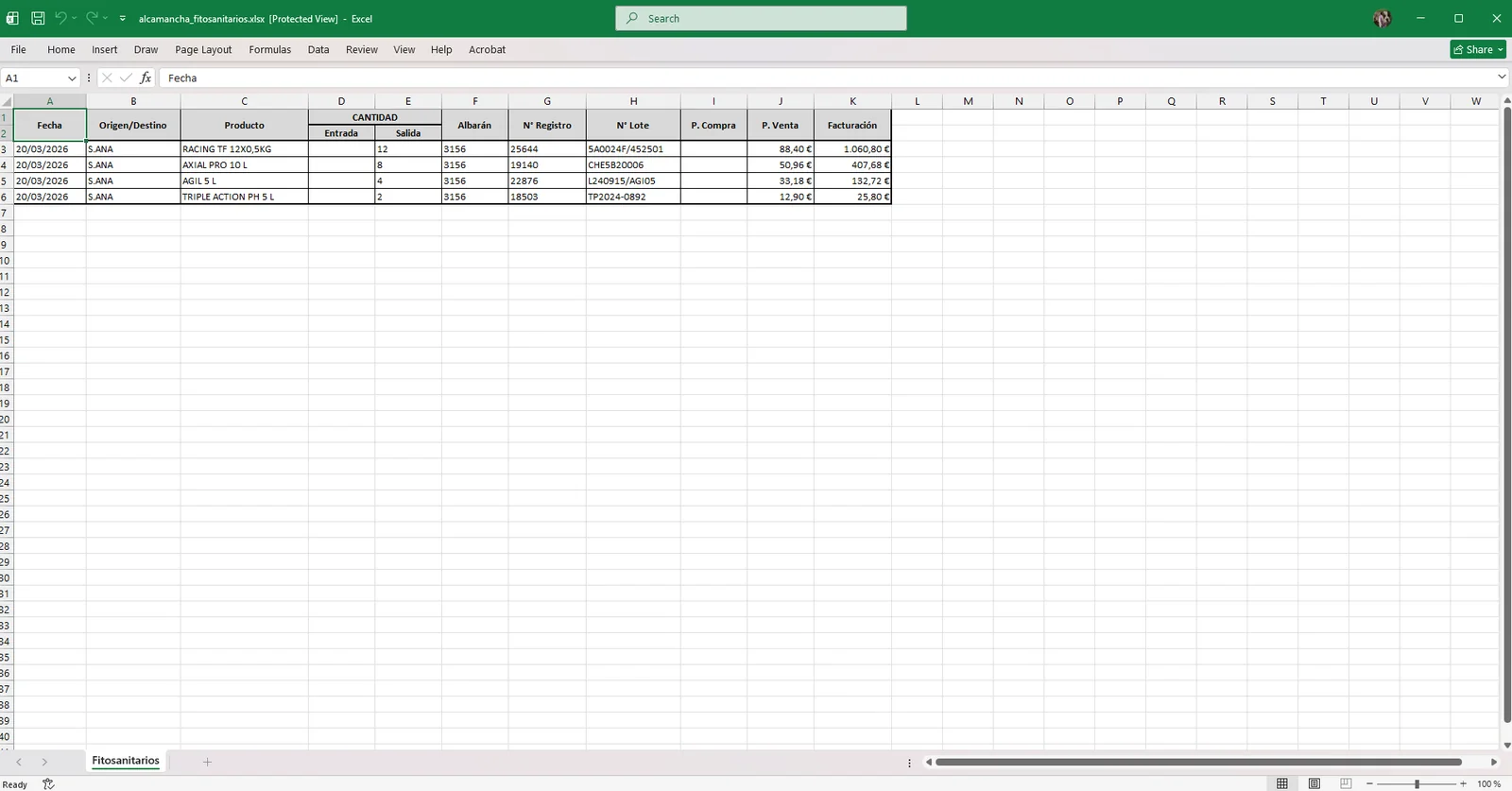Click the user account profile picture

[x=1383, y=18]
